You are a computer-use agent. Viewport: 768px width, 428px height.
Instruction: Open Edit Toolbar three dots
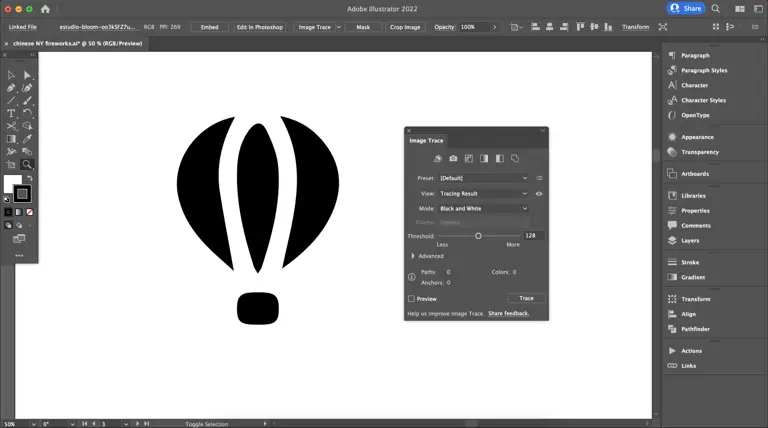point(19,256)
